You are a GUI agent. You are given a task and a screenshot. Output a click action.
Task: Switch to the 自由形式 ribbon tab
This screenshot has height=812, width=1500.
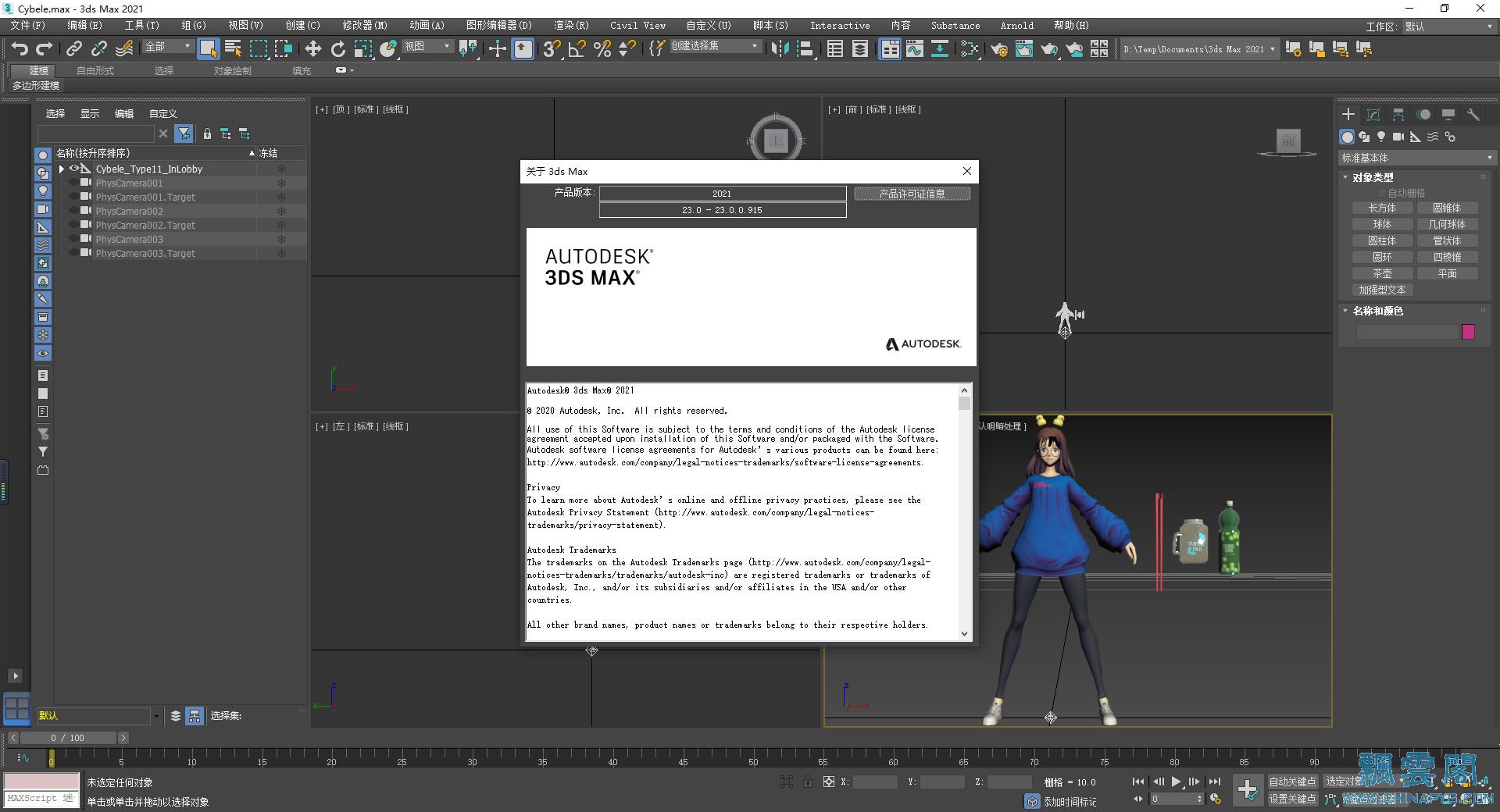coord(95,71)
